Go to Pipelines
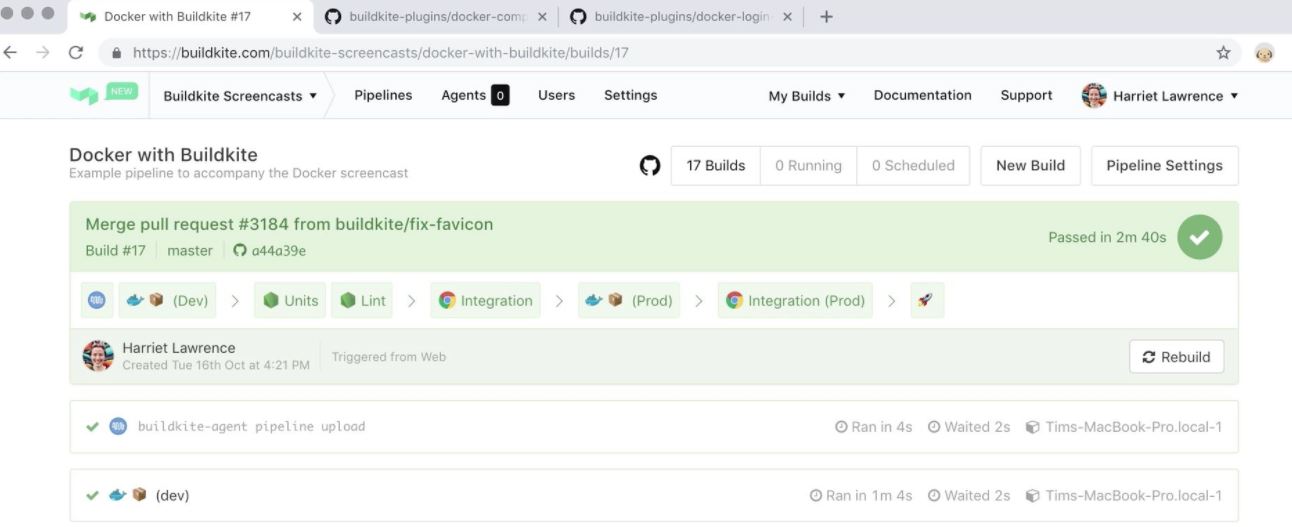This screenshot has height=527, width=1292. 383,95
